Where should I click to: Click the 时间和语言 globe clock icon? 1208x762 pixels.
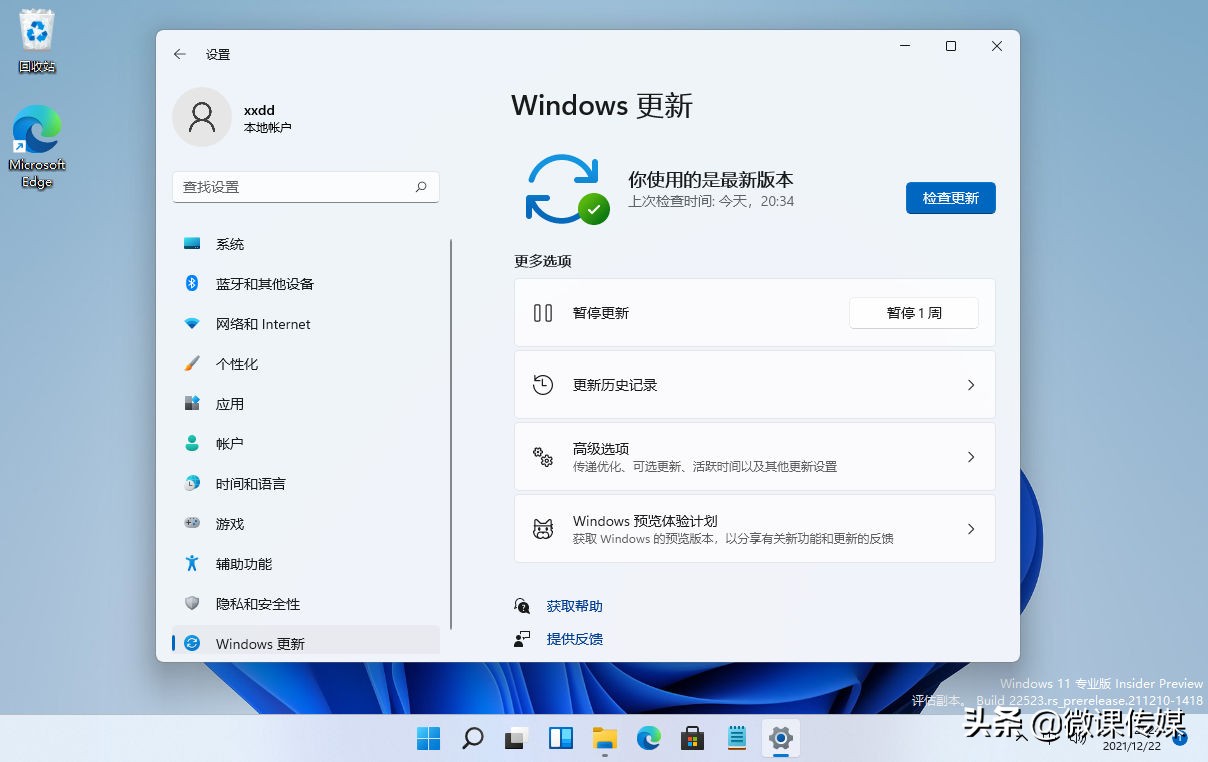point(192,484)
